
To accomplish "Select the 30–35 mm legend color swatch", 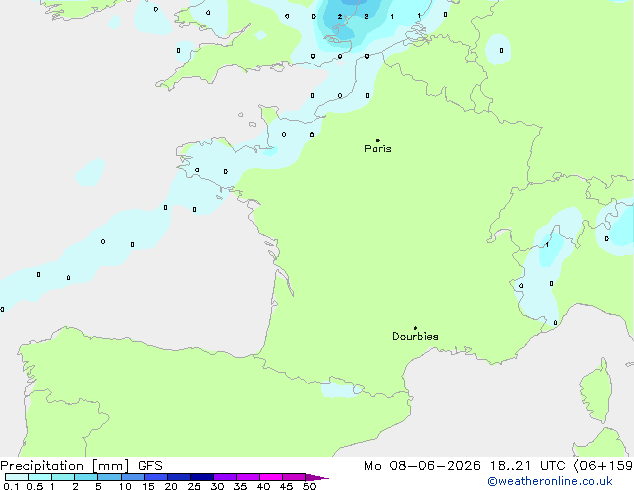I will click(x=225, y=477).
